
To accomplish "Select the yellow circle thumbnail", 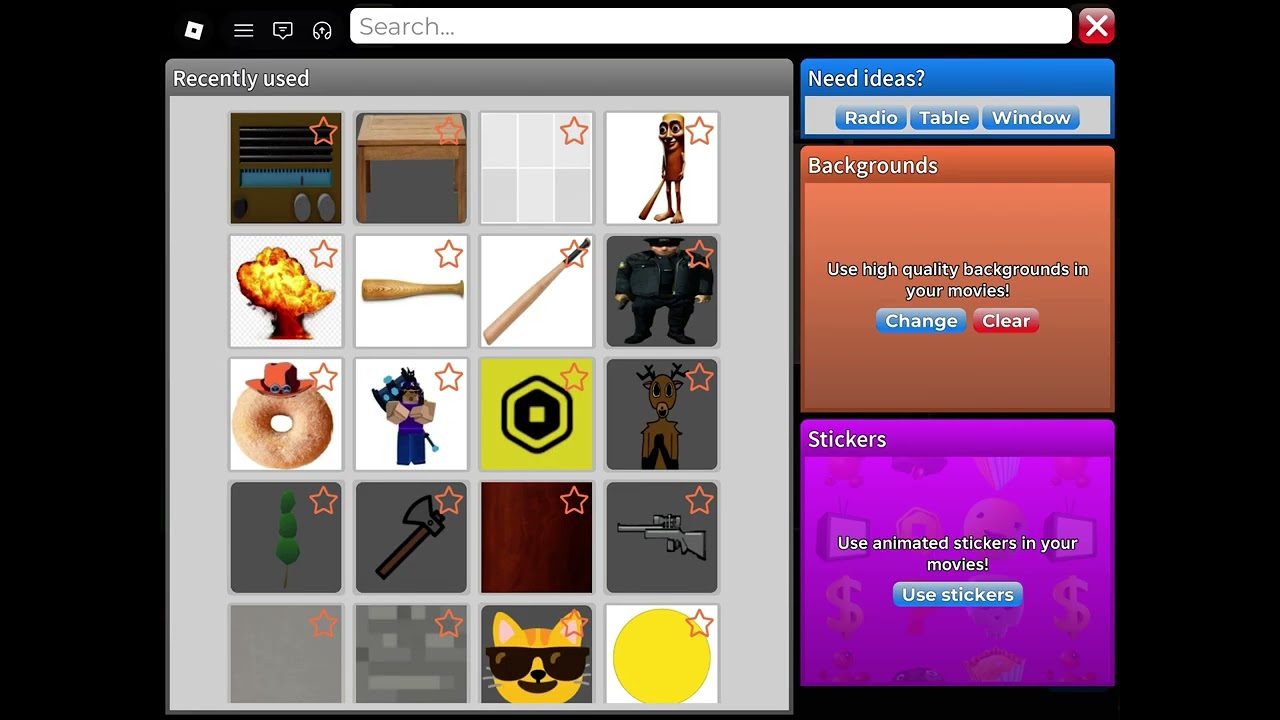I will click(662, 654).
